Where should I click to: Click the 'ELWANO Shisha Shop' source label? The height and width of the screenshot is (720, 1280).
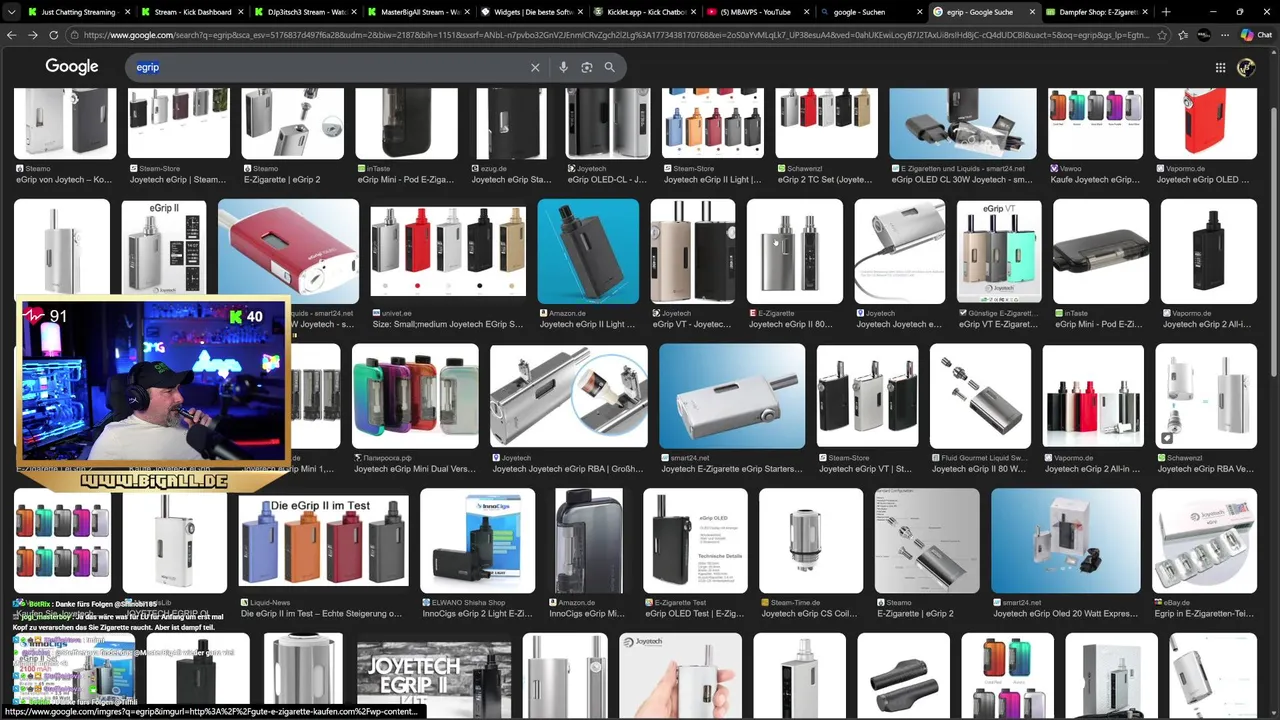point(468,603)
